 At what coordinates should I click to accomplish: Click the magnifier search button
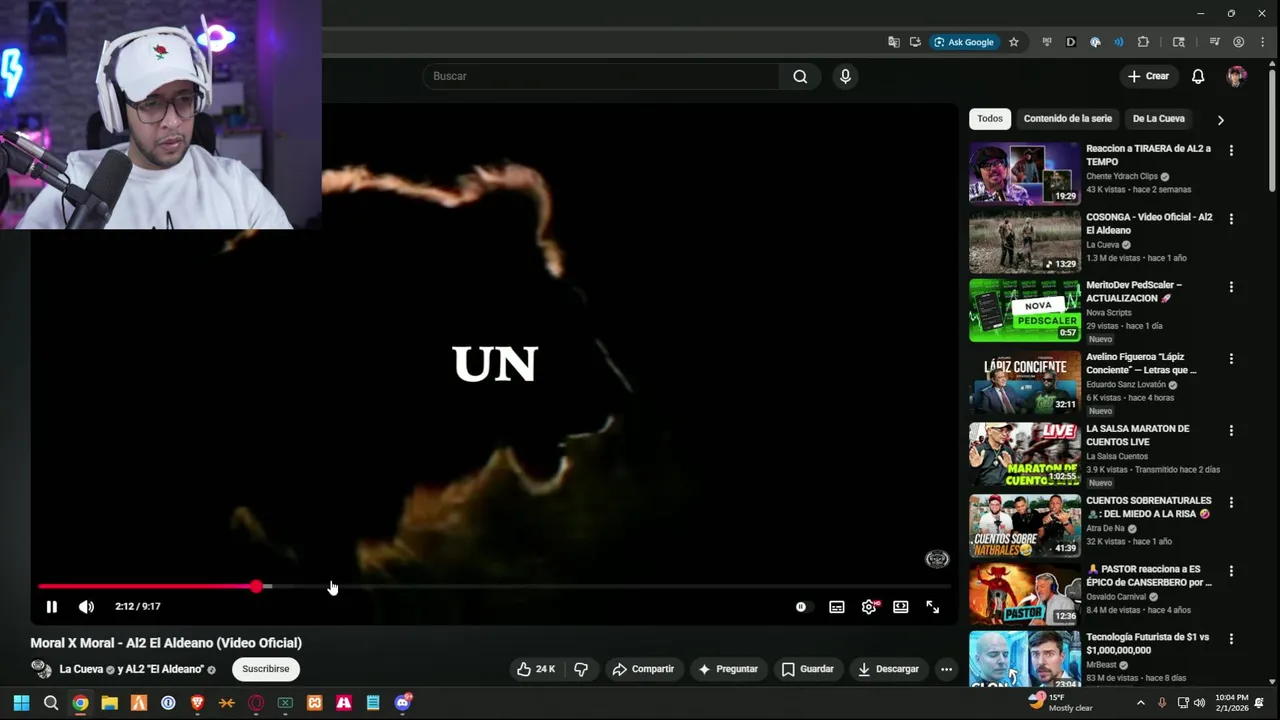tap(800, 76)
